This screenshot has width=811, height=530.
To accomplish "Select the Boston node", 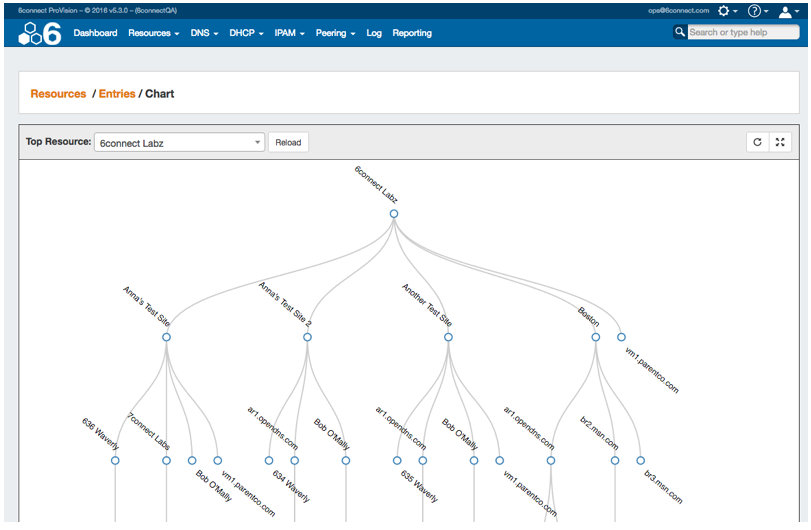I will (596, 337).
